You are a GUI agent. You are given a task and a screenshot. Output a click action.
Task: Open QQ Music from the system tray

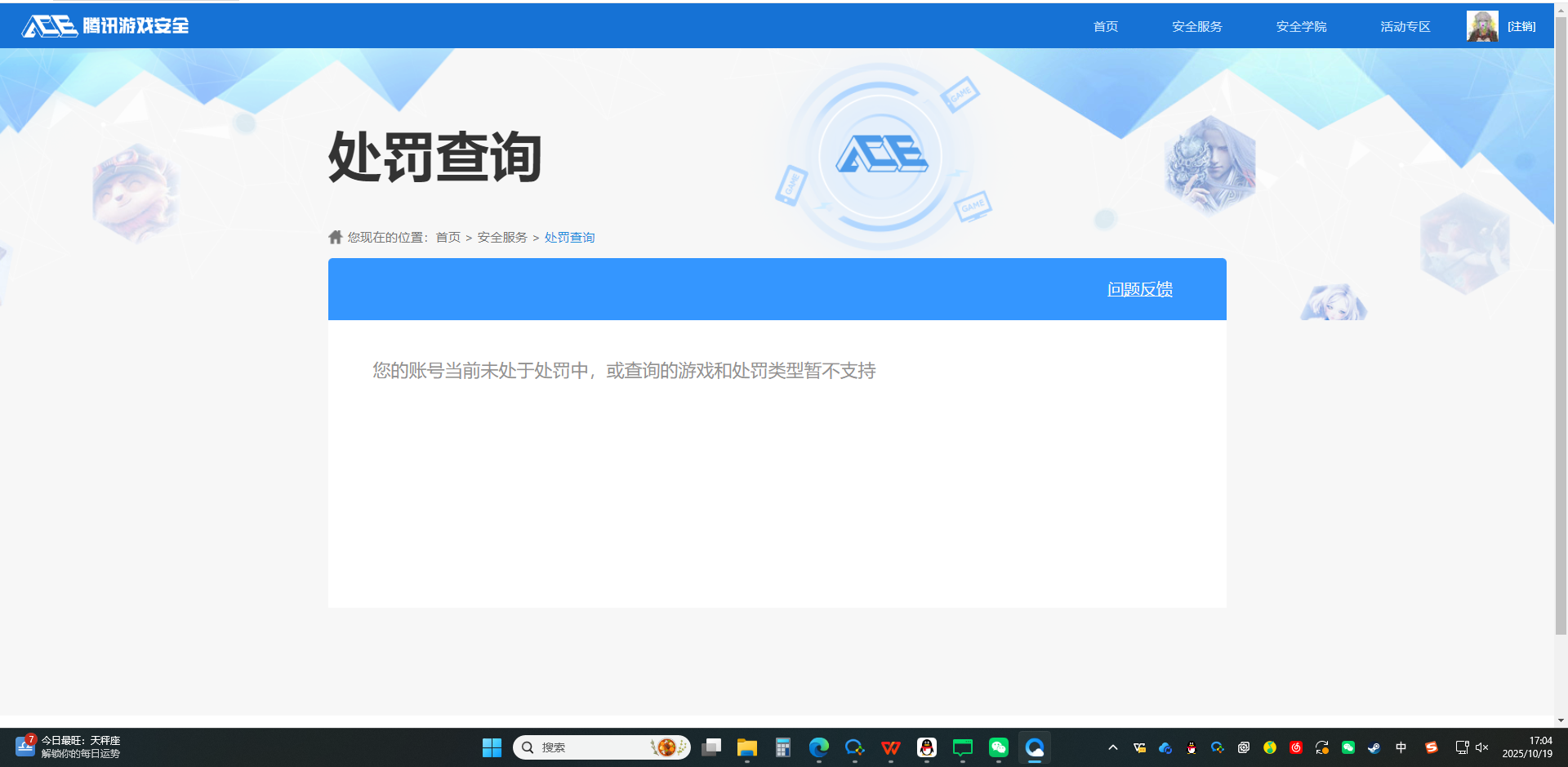(1270, 747)
